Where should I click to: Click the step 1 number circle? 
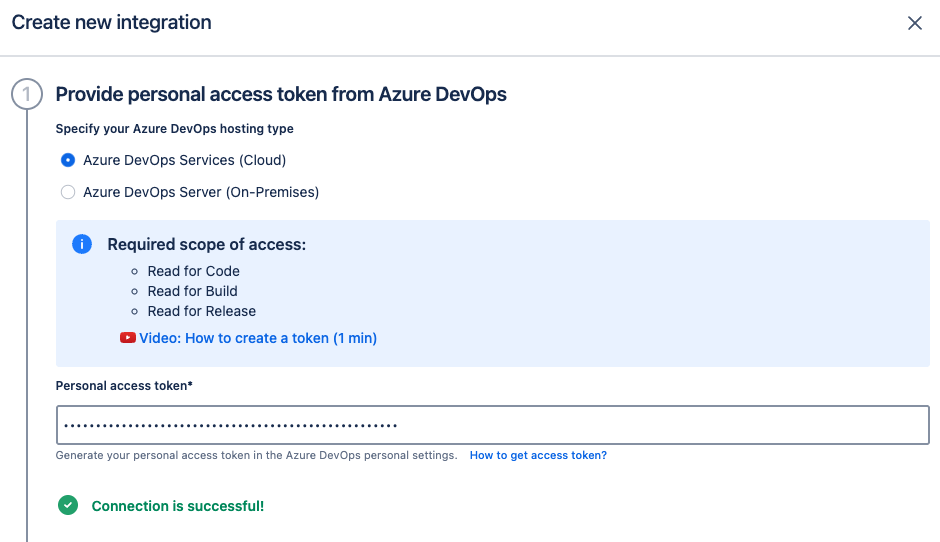[x=27, y=95]
